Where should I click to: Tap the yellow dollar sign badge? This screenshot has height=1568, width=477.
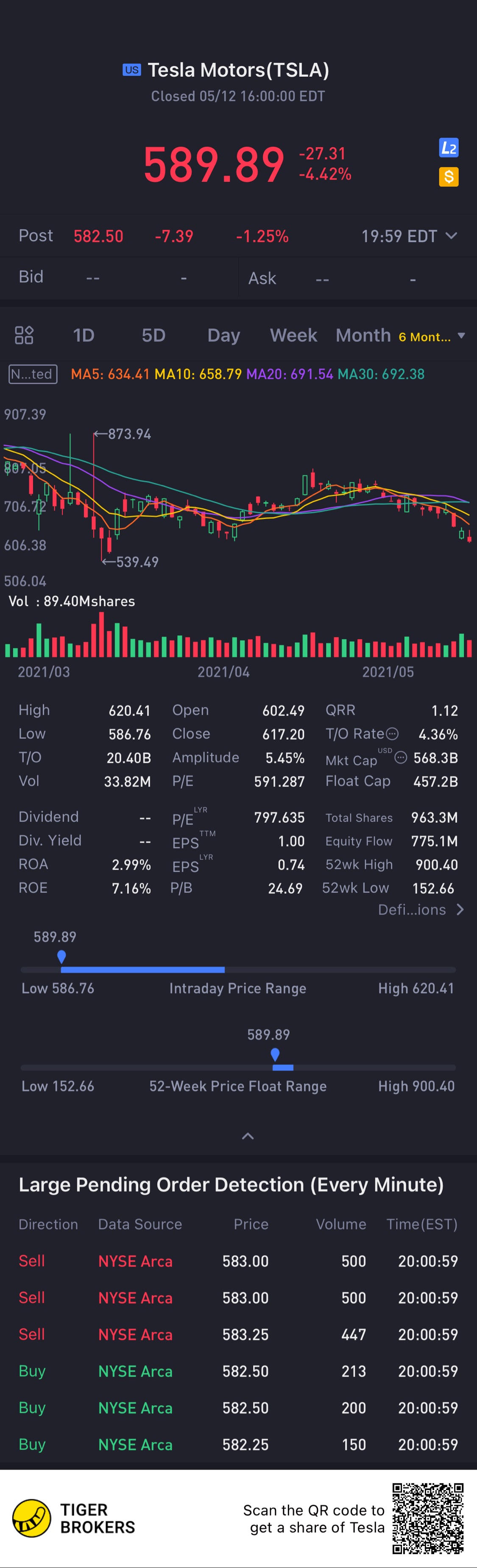point(448,176)
